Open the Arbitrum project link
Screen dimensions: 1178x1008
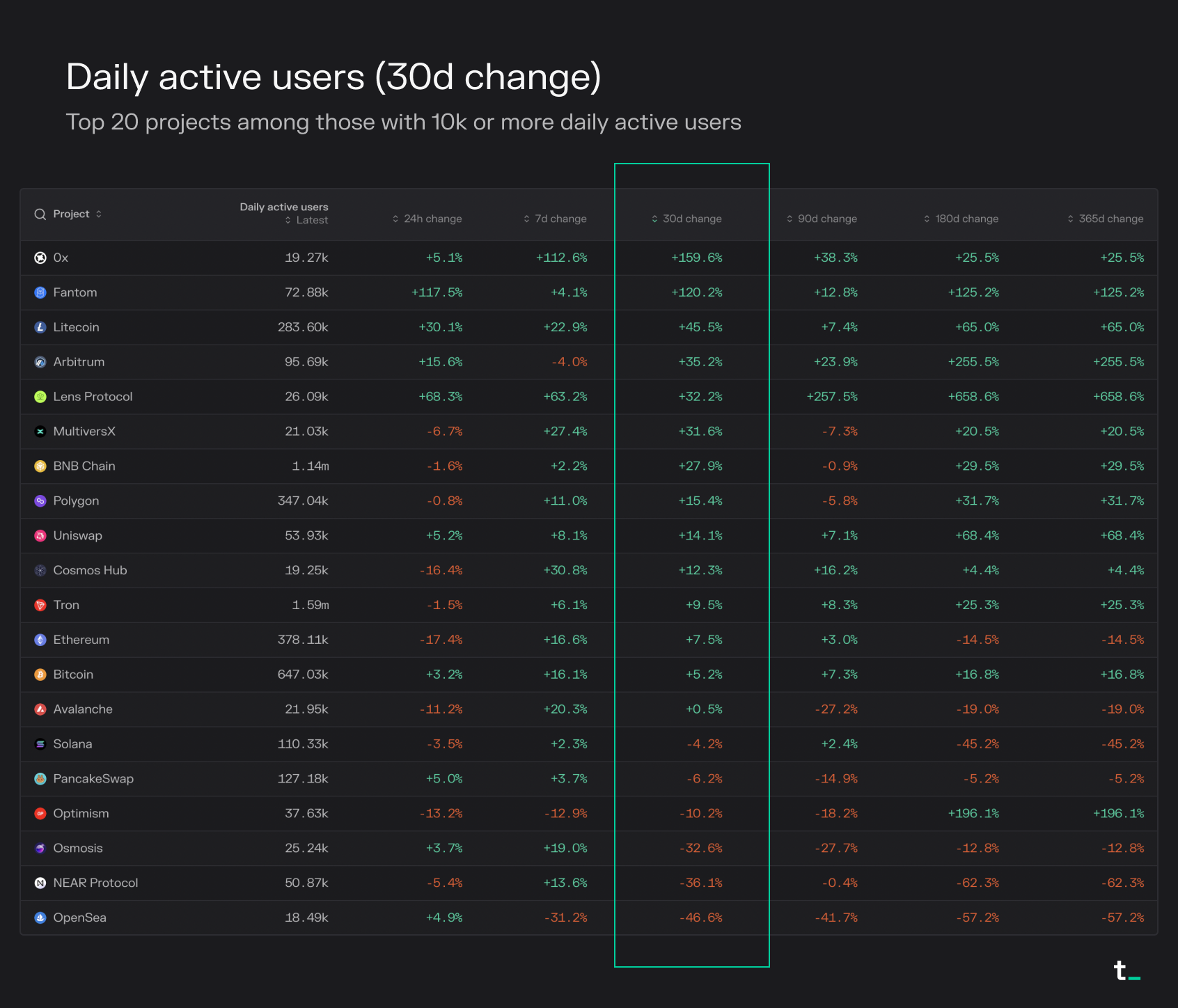tap(79, 362)
